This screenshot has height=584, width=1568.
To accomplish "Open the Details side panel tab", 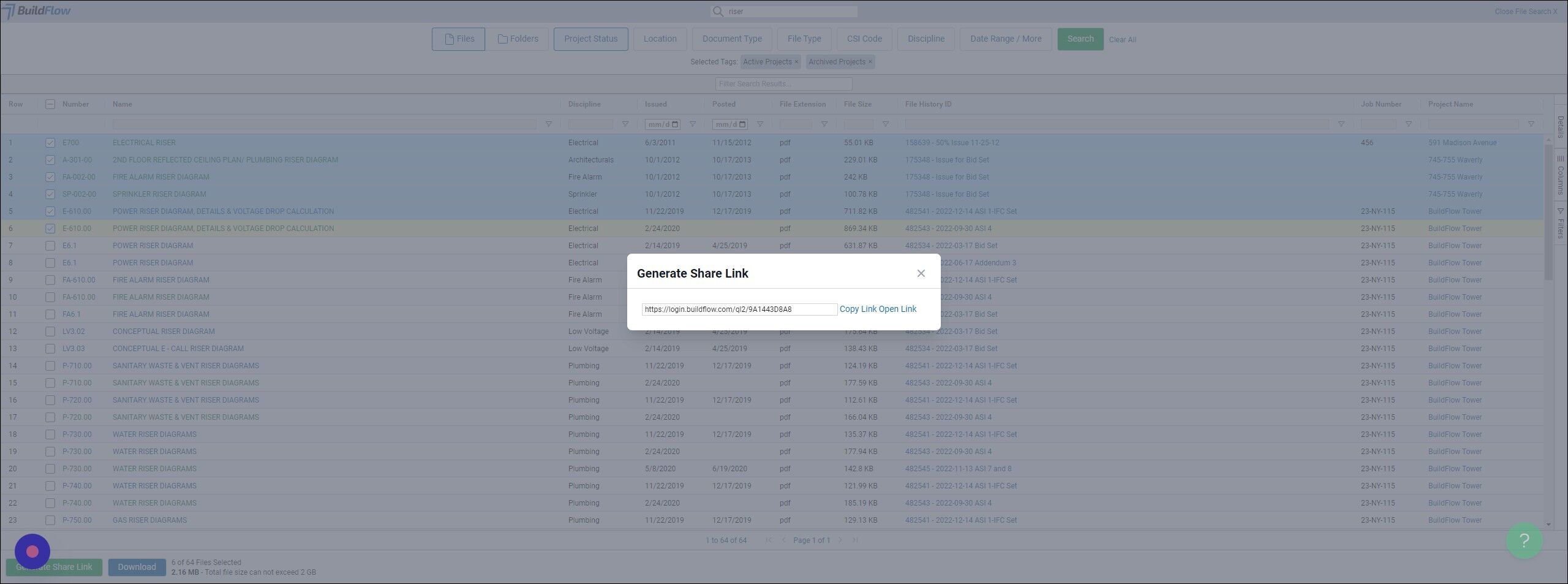I will [1561, 127].
